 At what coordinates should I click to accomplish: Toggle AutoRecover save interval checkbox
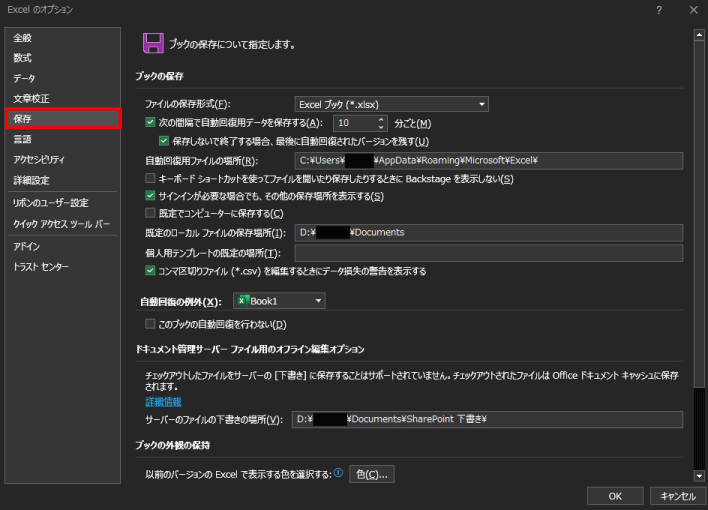150,123
